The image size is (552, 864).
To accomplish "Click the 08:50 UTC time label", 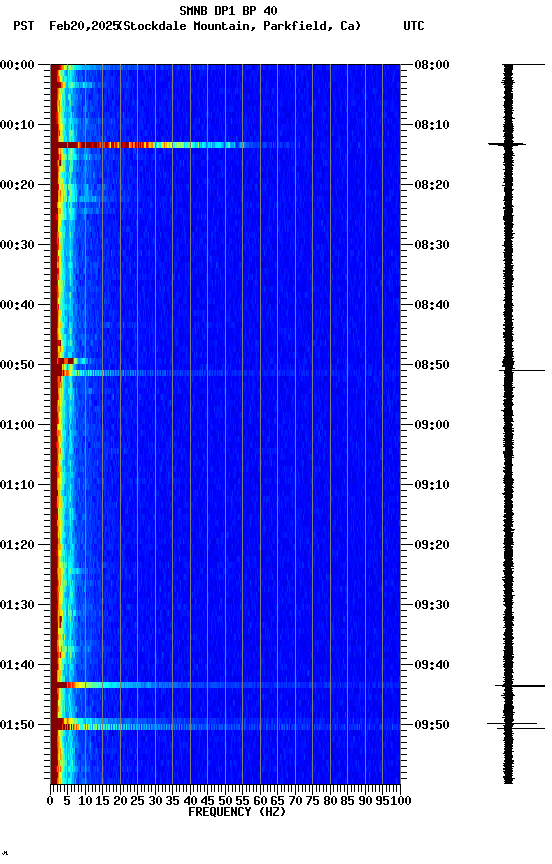I will [x=432, y=365].
